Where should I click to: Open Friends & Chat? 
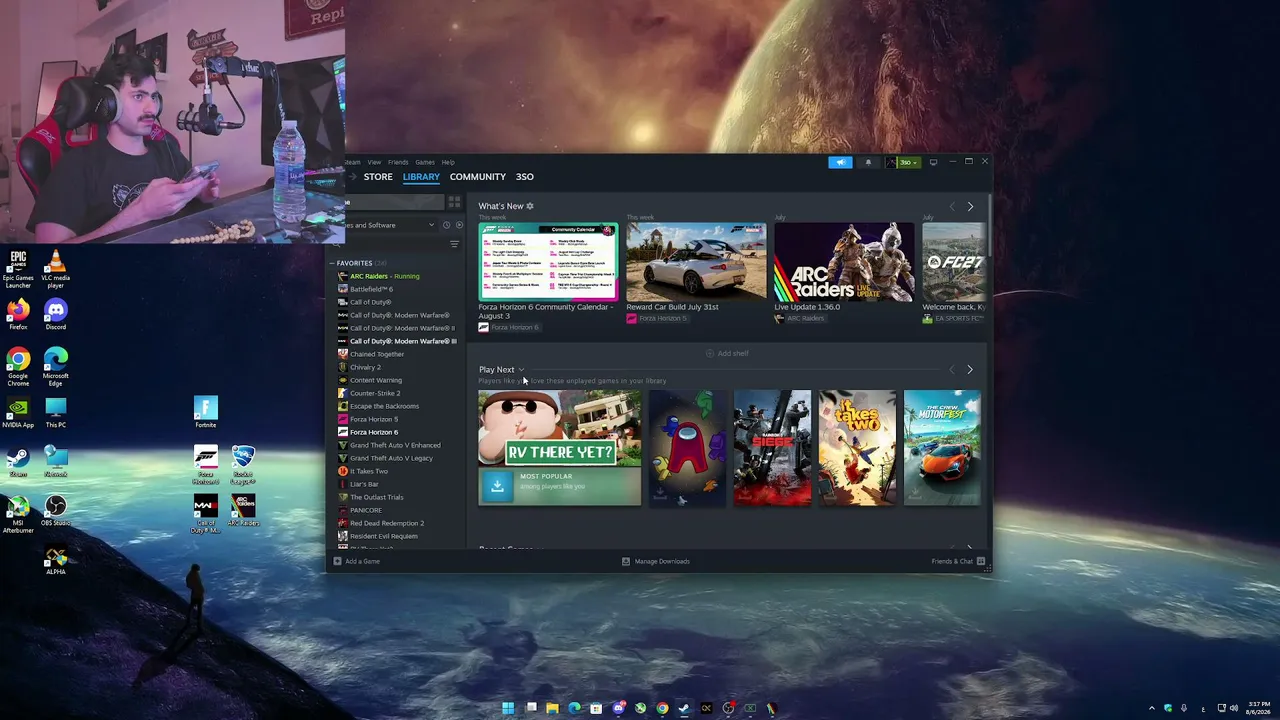click(957, 561)
